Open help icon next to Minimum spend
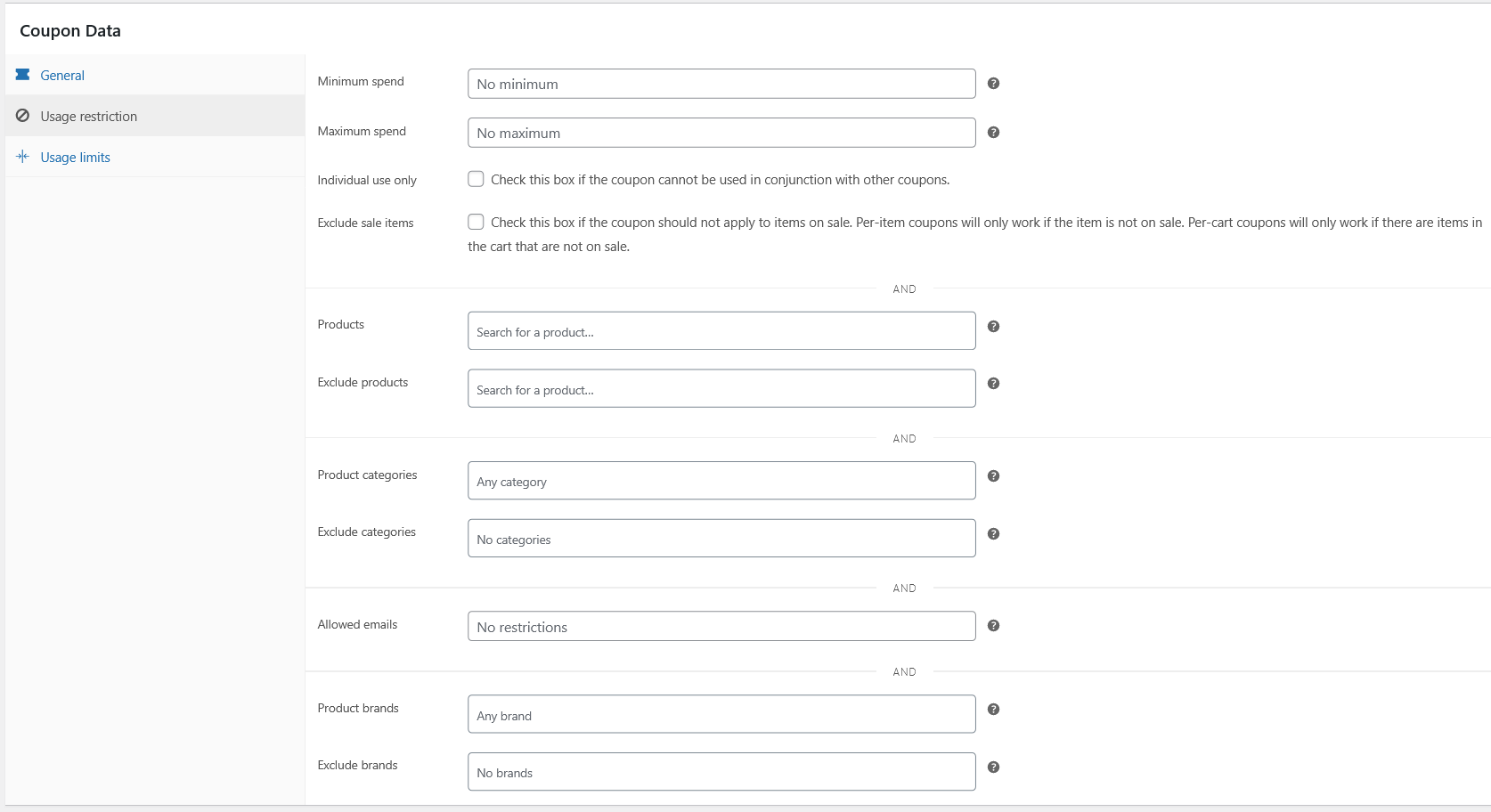 994,83
